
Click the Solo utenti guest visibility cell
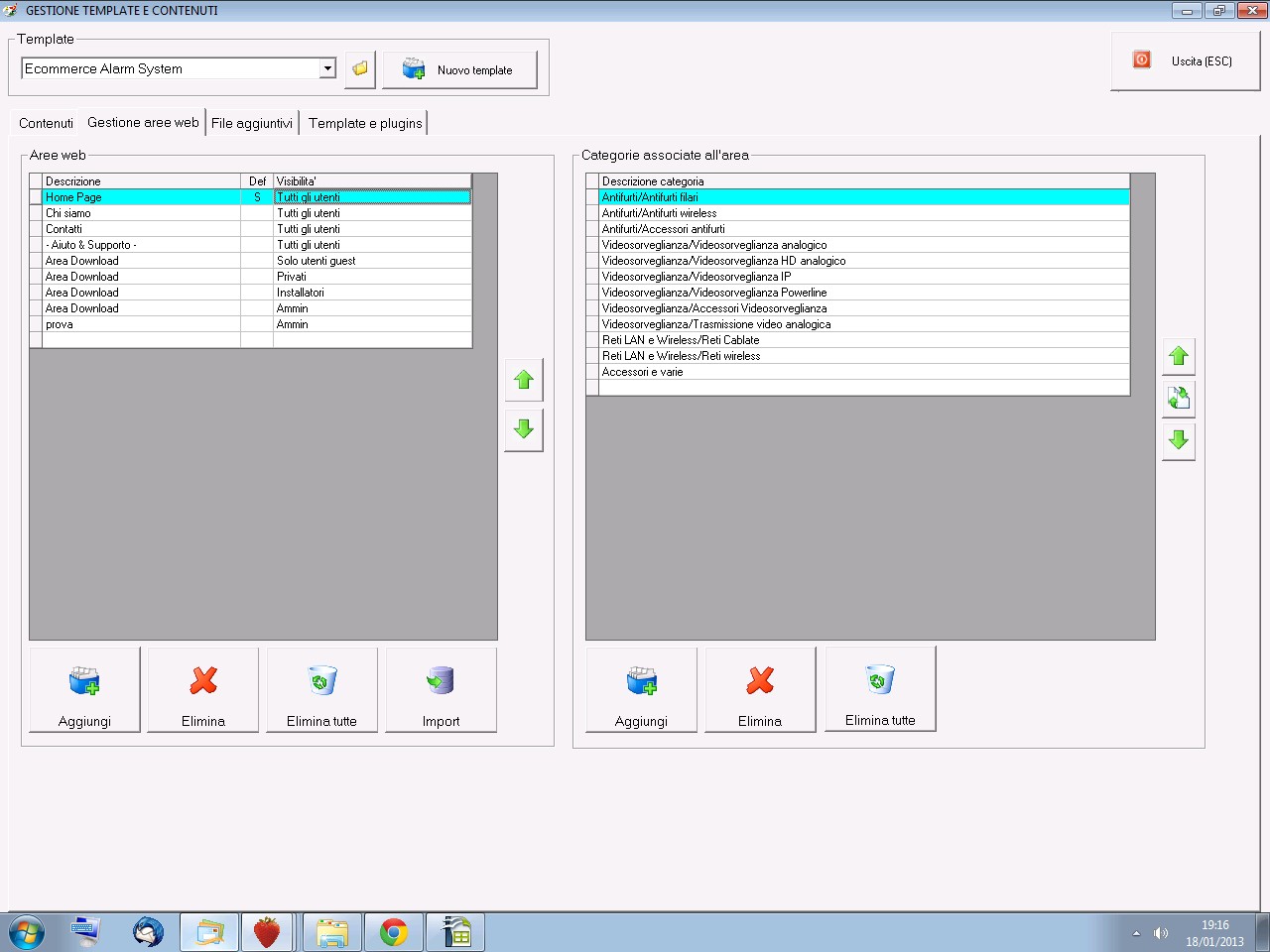point(372,261)
